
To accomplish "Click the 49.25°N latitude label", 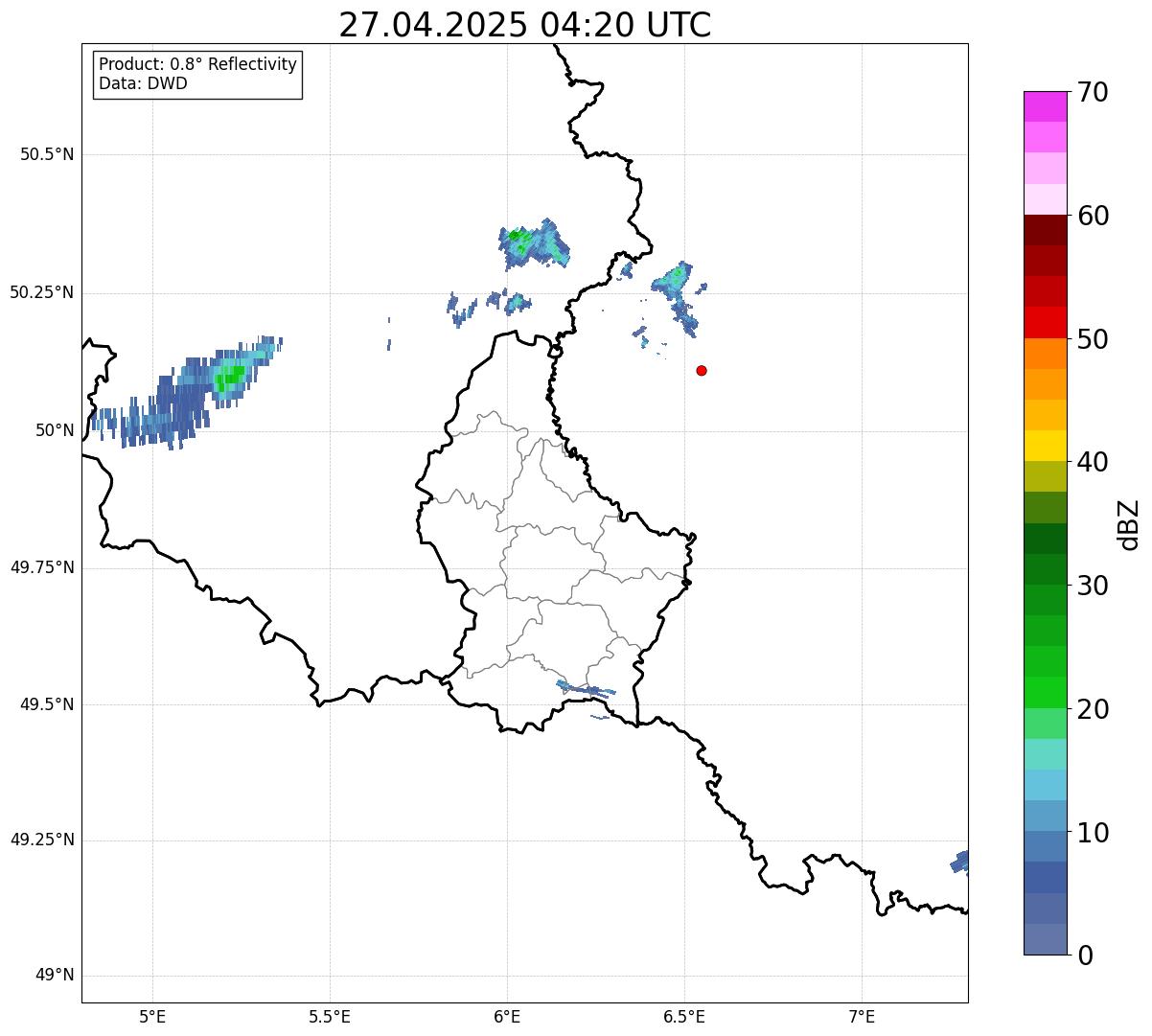I will tap(42, 840).
